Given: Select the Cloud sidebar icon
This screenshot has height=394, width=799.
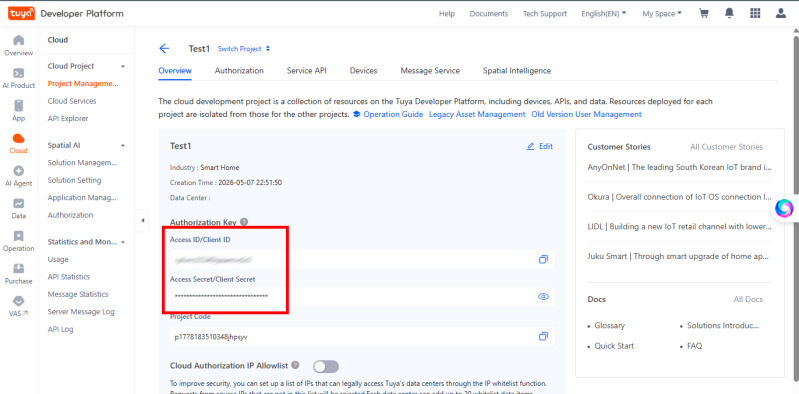Looking at the screenshot, I should [18, 143].
